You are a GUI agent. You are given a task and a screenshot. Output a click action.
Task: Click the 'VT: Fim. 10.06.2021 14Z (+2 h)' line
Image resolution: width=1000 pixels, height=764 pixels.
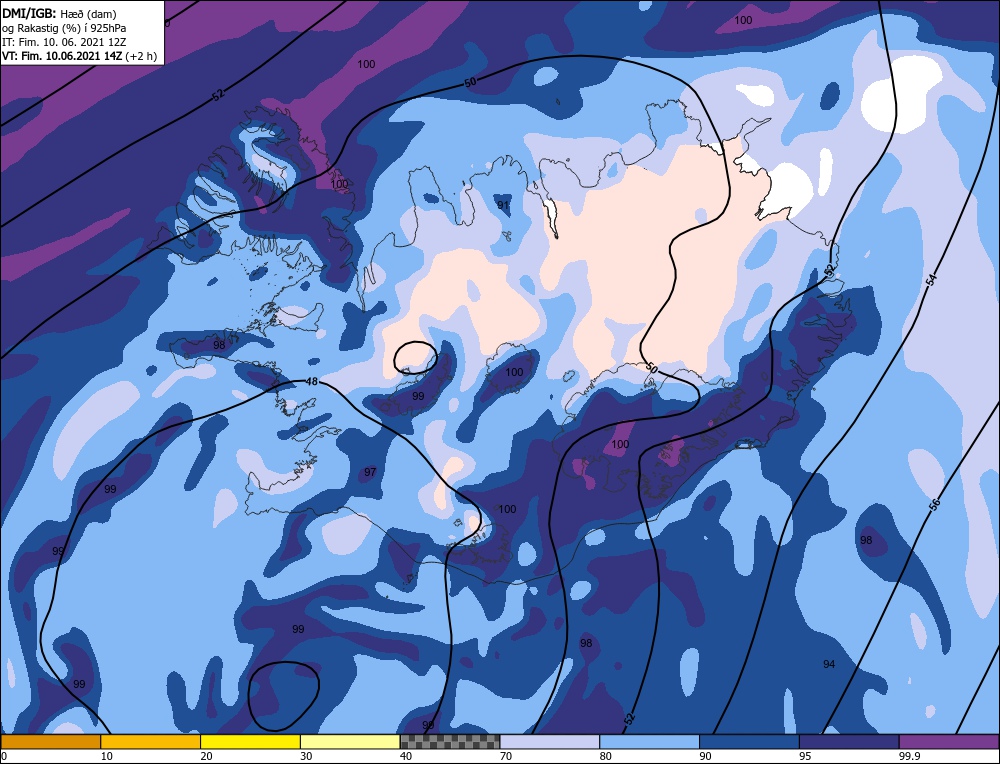tap(80, 56)
